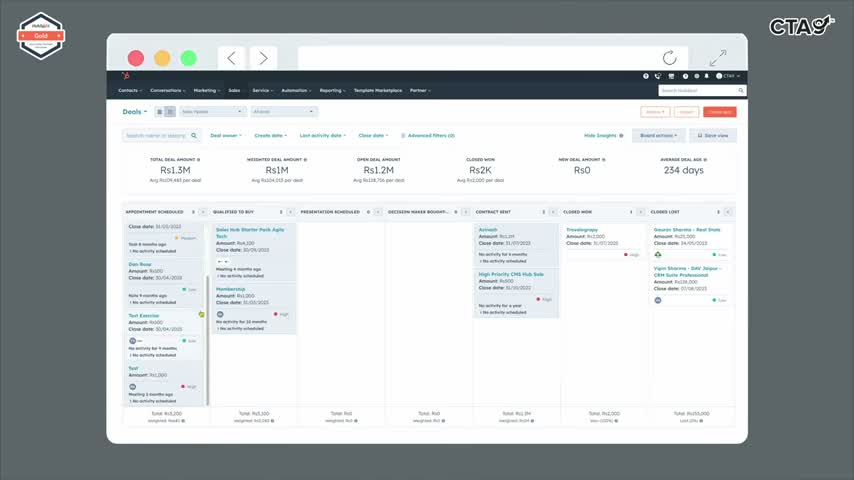Collapse the Appointment Scheduled column
Image resolution: width=854 pixels, height=480 pixels.
pyautogui.click(x=203, y=212)
